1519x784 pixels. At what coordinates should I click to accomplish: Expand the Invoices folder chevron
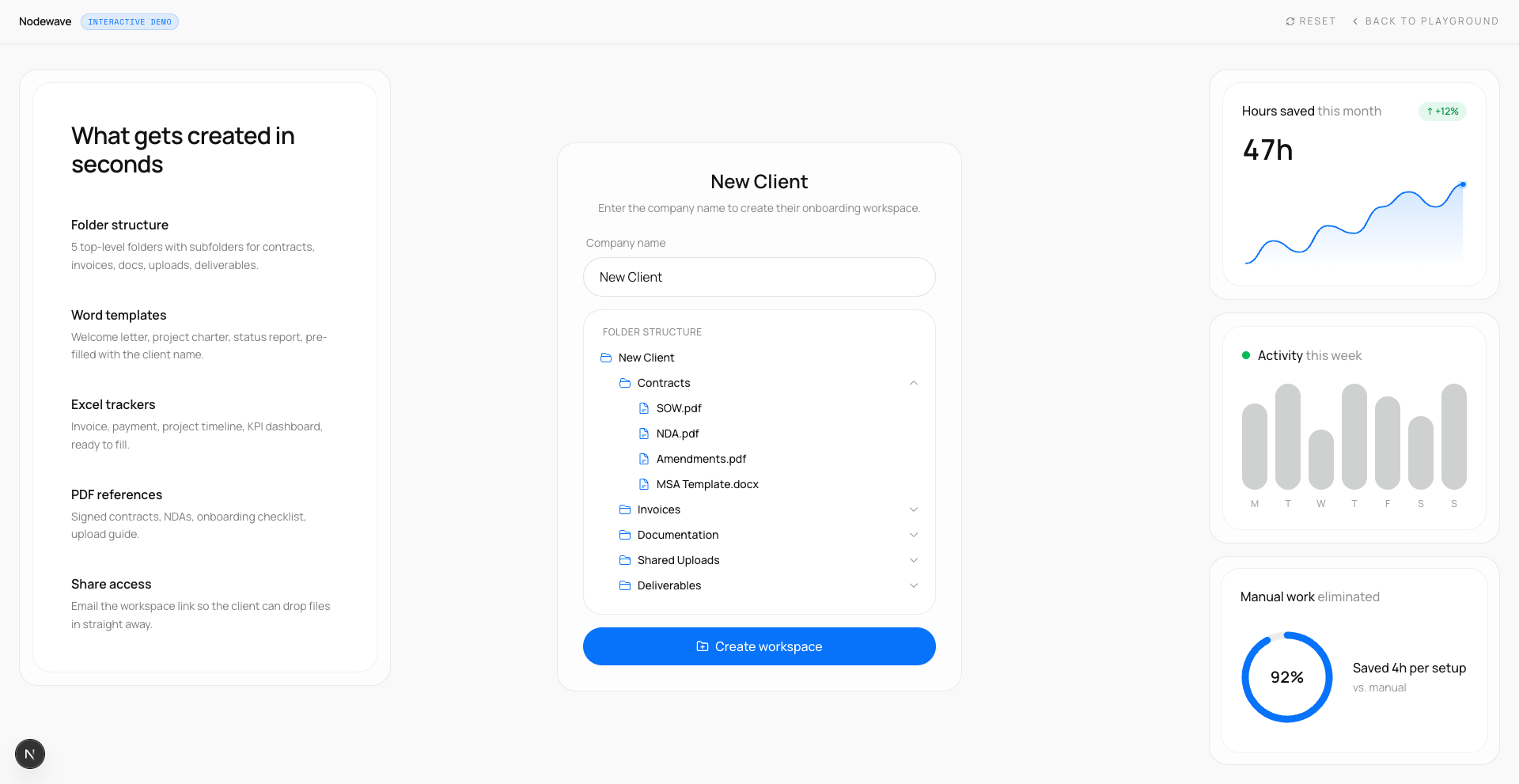914,509
